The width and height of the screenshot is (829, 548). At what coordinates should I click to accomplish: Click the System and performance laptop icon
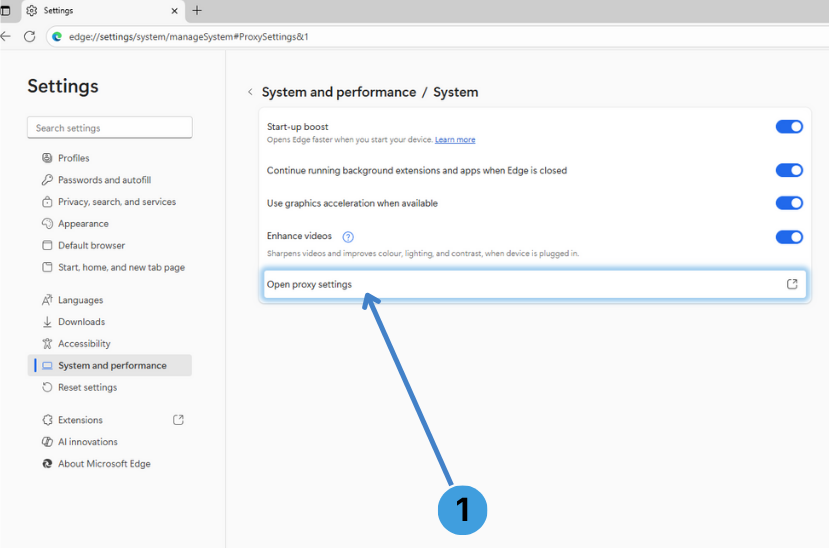click(x=47, y=365)
